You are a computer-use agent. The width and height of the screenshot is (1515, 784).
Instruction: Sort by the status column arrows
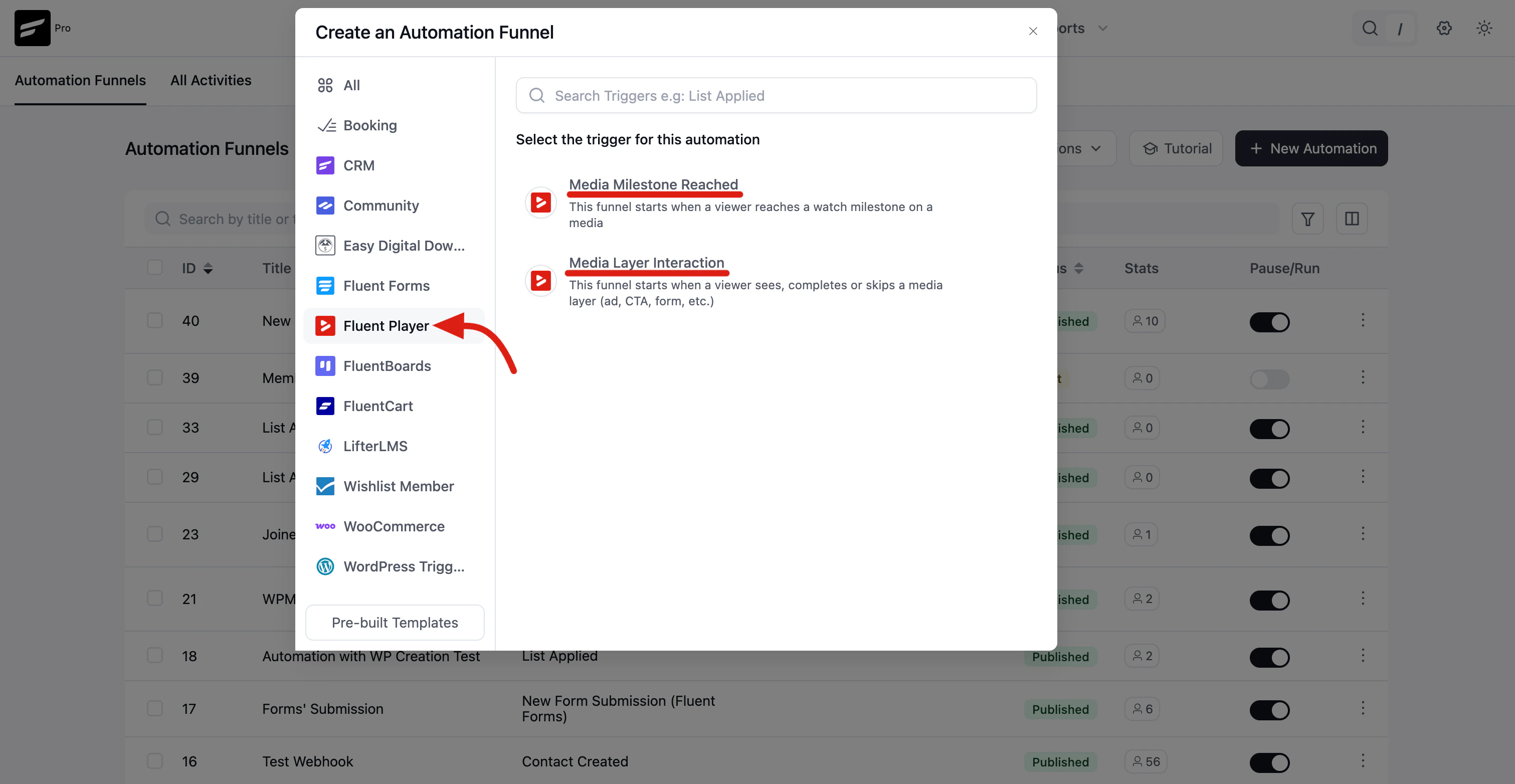[1079, 268]
